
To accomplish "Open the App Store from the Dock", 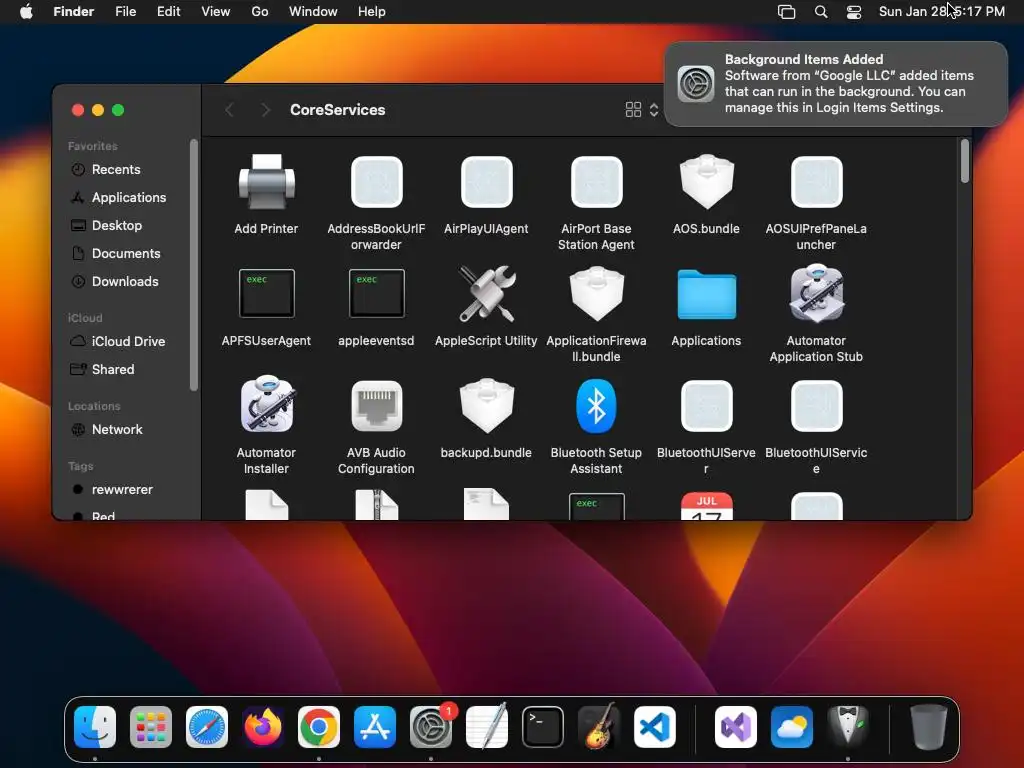I will (375, 727).
